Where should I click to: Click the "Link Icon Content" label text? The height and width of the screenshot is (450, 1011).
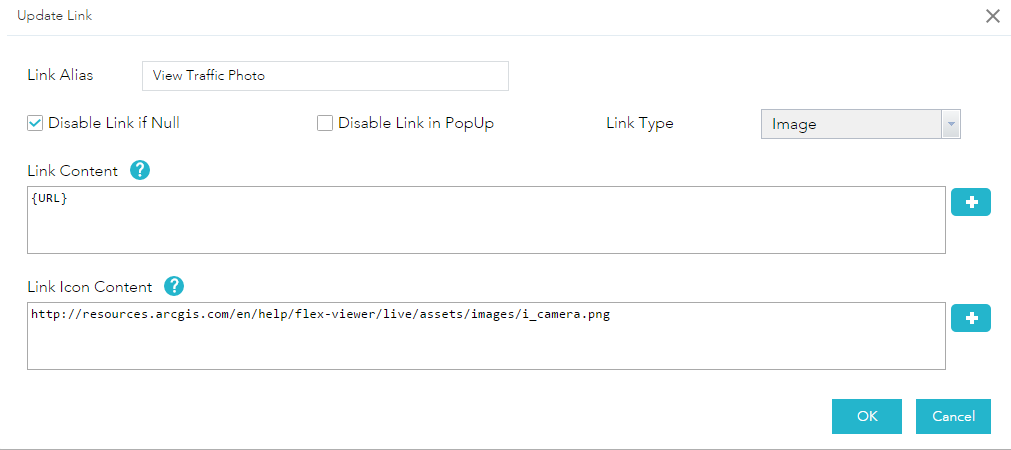90,287
